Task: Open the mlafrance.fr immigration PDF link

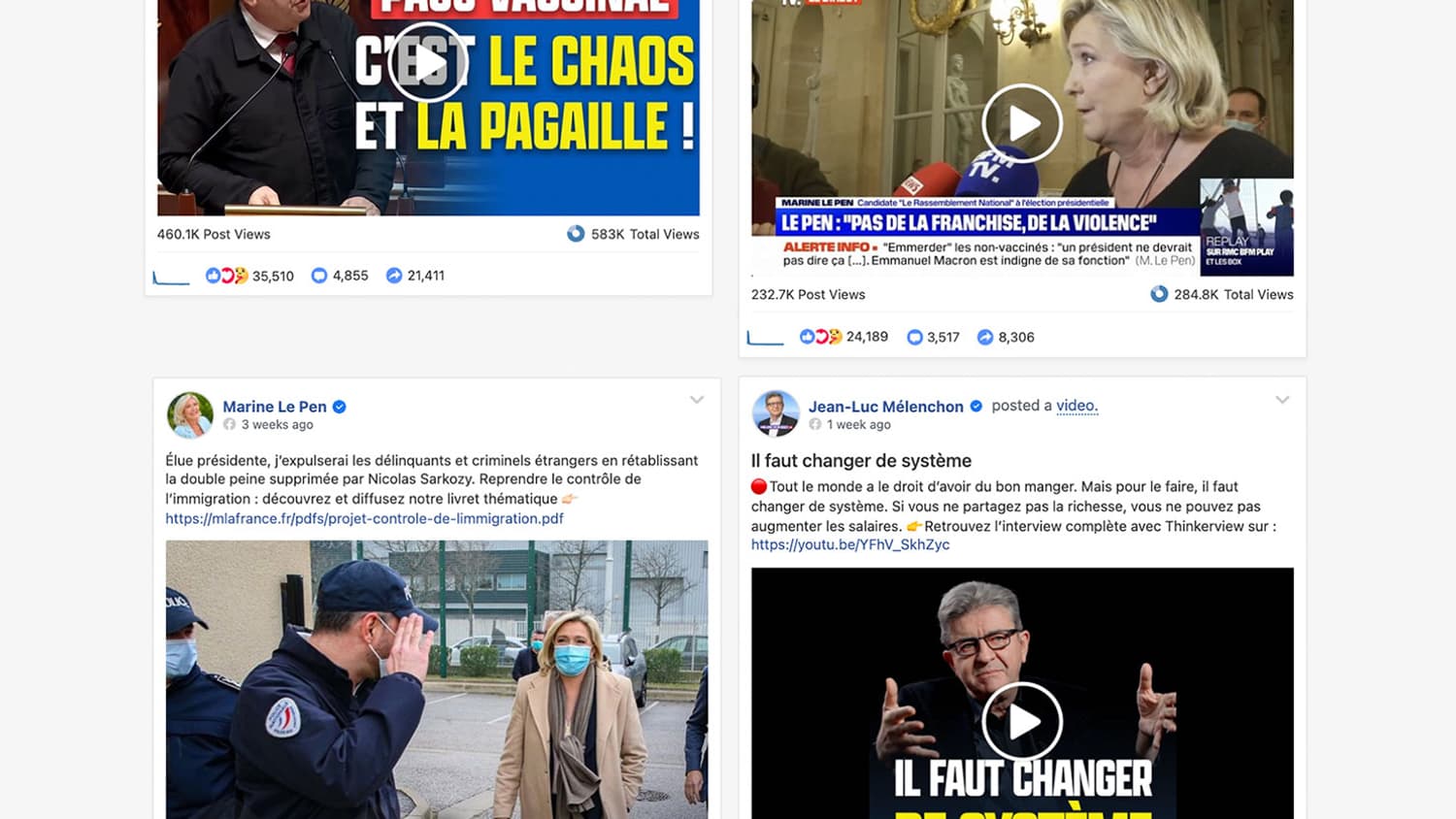Action: click(x=364, y=518)
